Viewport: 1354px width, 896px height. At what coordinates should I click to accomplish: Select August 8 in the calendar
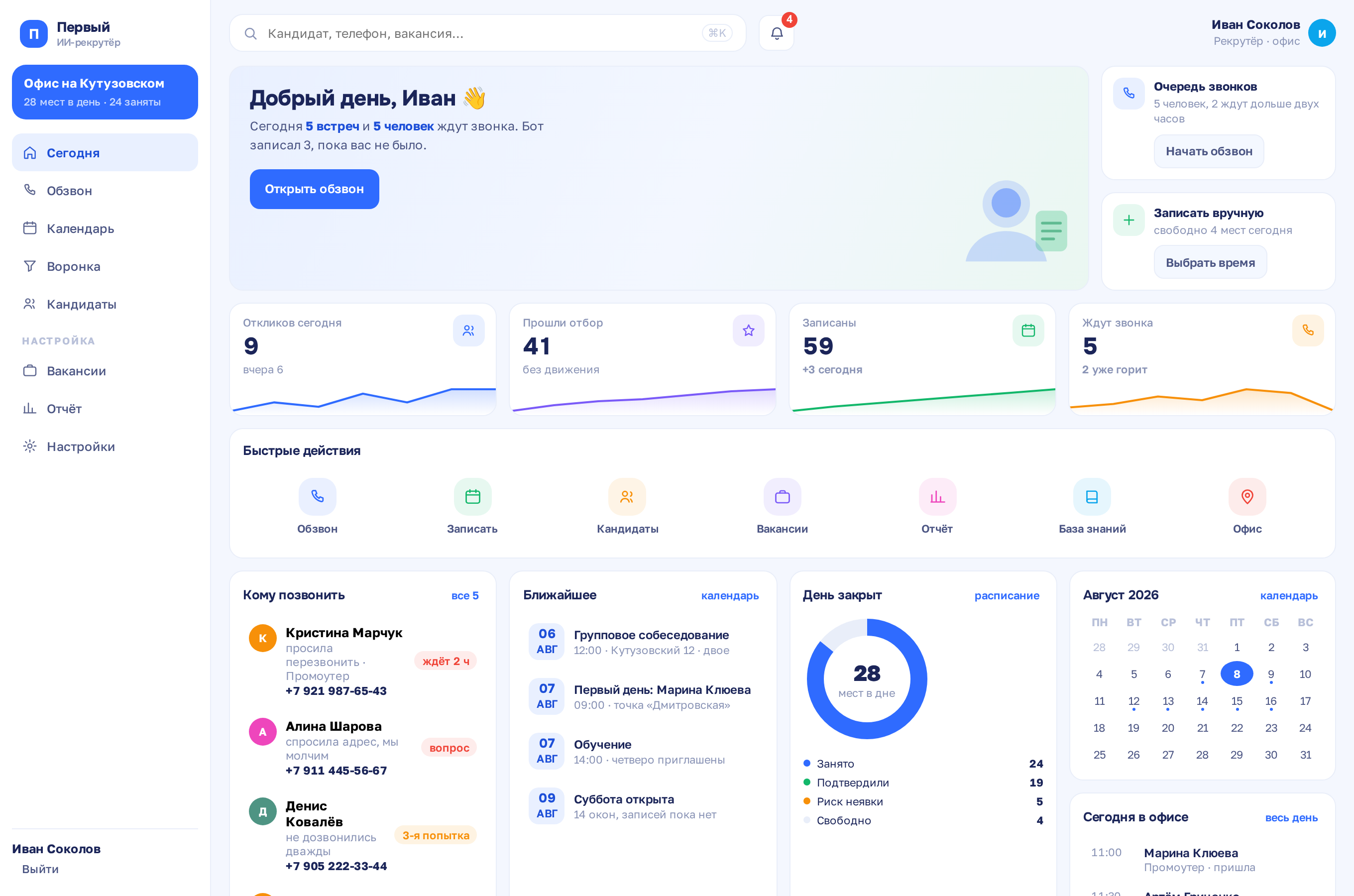[x=1237, y=673]
